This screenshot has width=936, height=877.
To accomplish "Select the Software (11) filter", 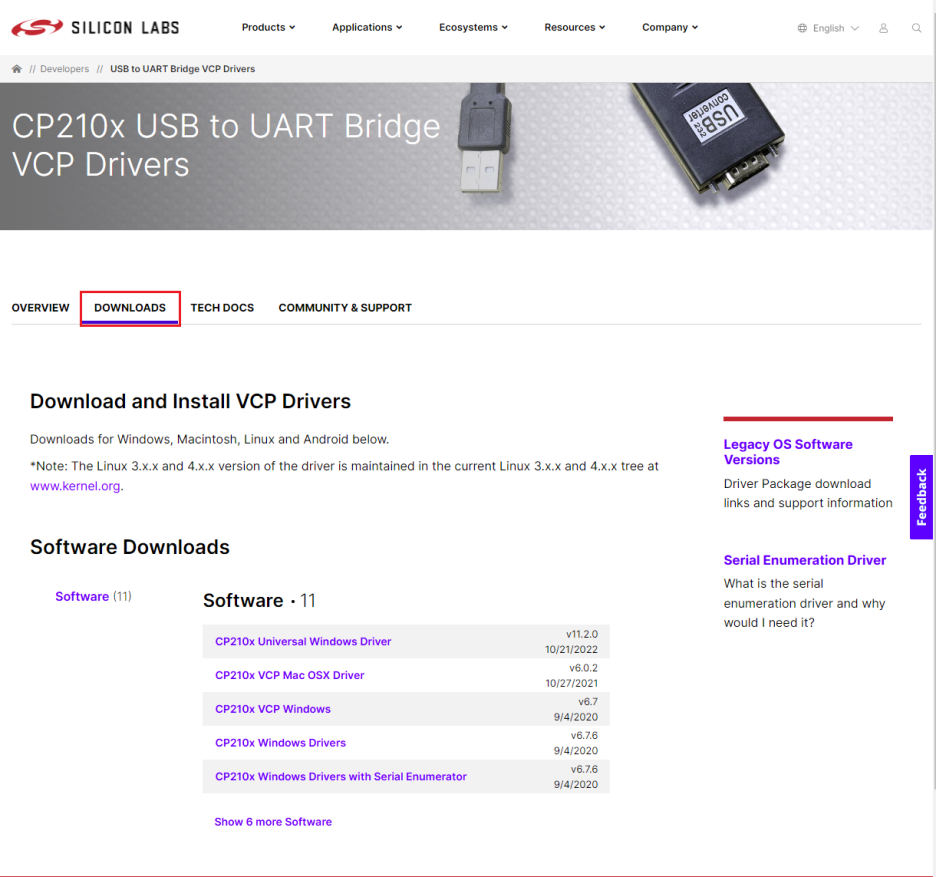I will pyautogui.click(x=93, y=596).
